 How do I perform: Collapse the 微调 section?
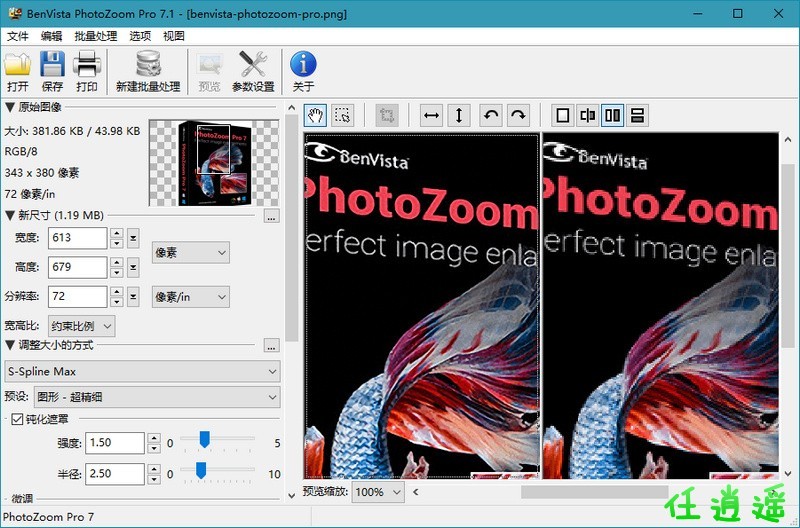click(6, 498)
